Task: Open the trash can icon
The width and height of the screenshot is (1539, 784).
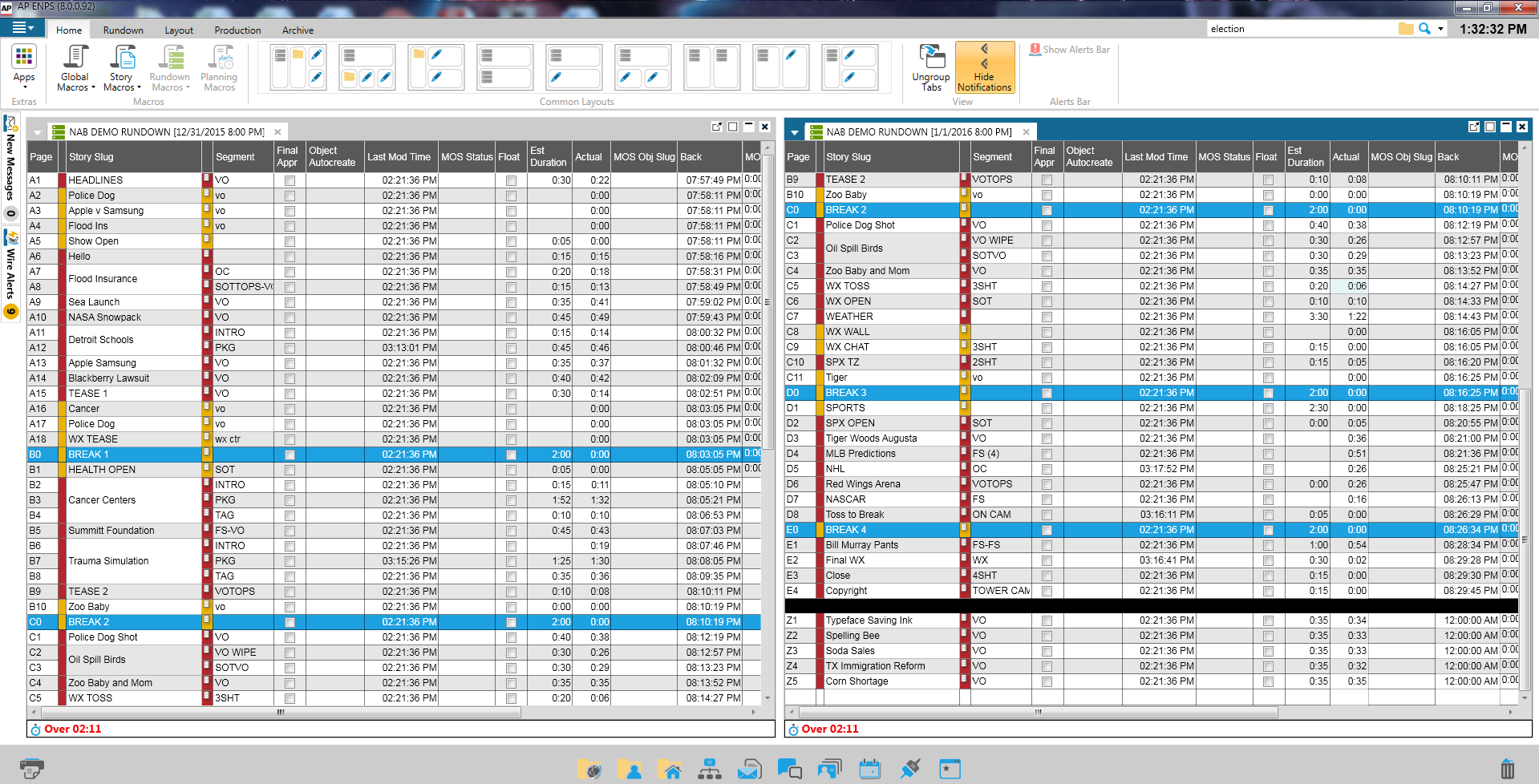Action: 1508,769
